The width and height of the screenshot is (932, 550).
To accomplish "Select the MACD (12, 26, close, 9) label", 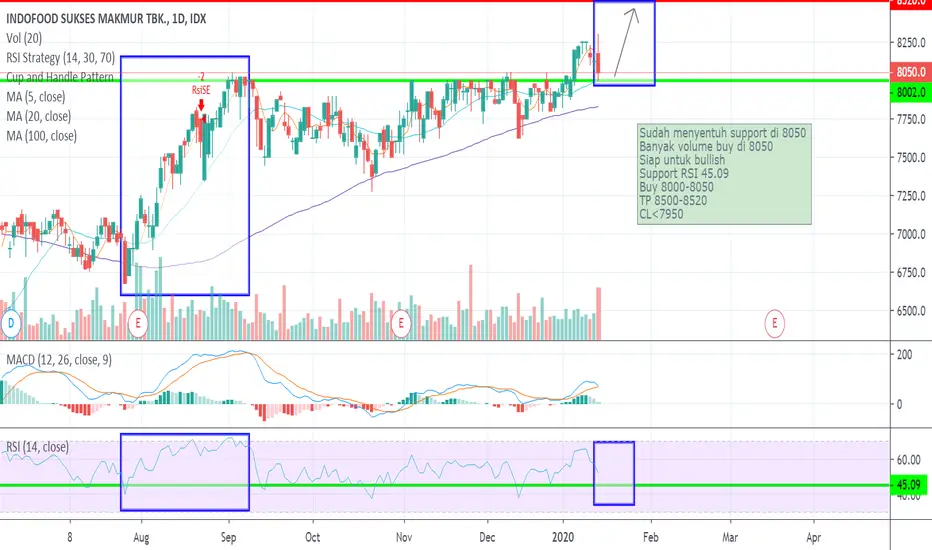I will point(59,360).
